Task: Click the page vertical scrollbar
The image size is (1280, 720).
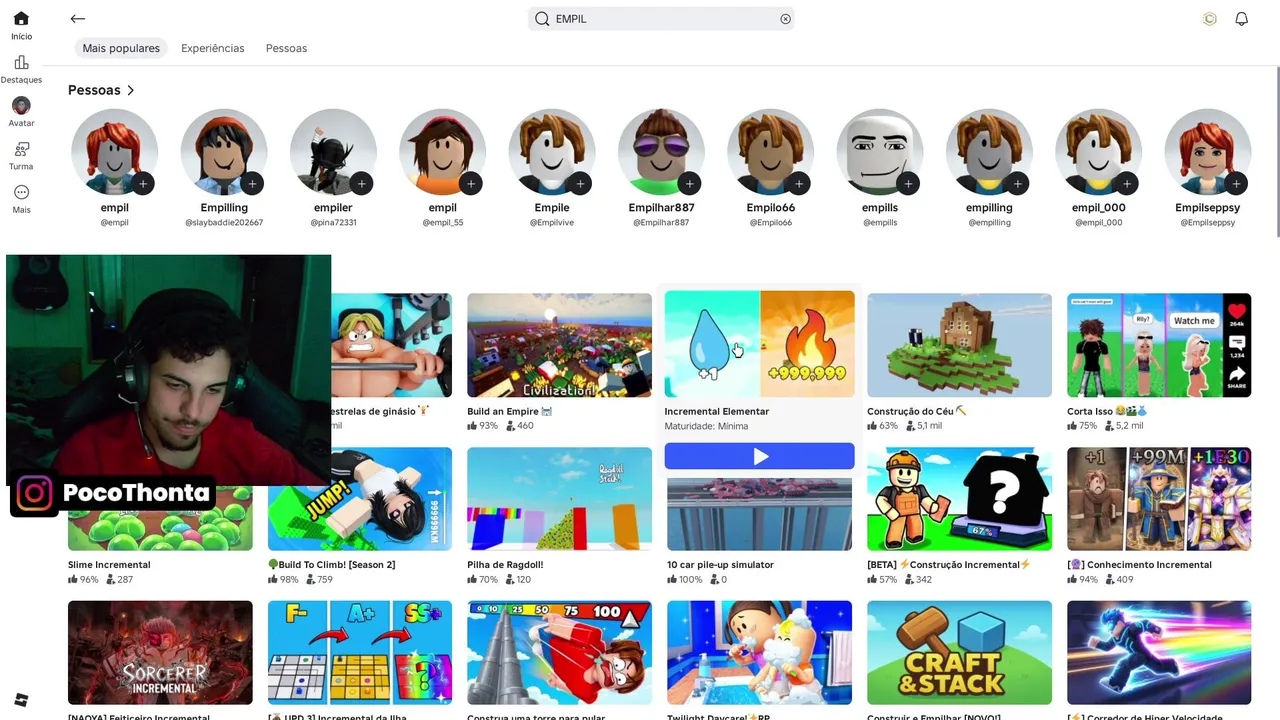Action: (1277, 150)
